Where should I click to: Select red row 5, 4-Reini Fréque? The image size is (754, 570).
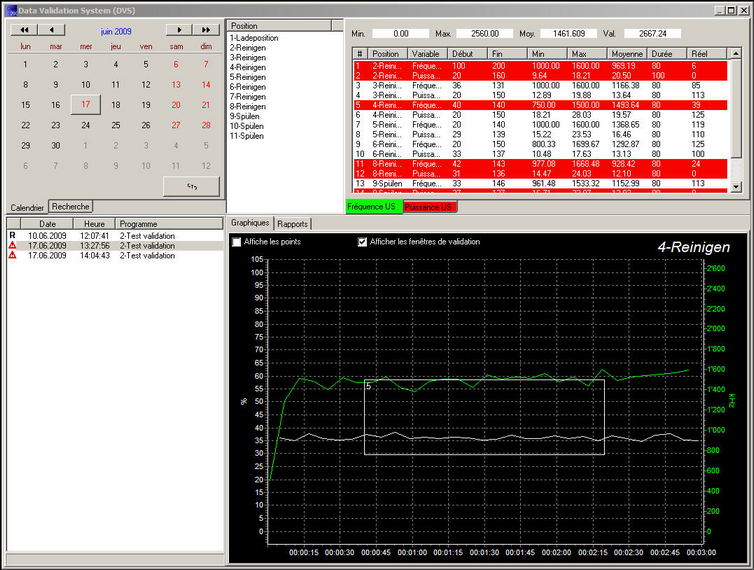coord(540,105)
